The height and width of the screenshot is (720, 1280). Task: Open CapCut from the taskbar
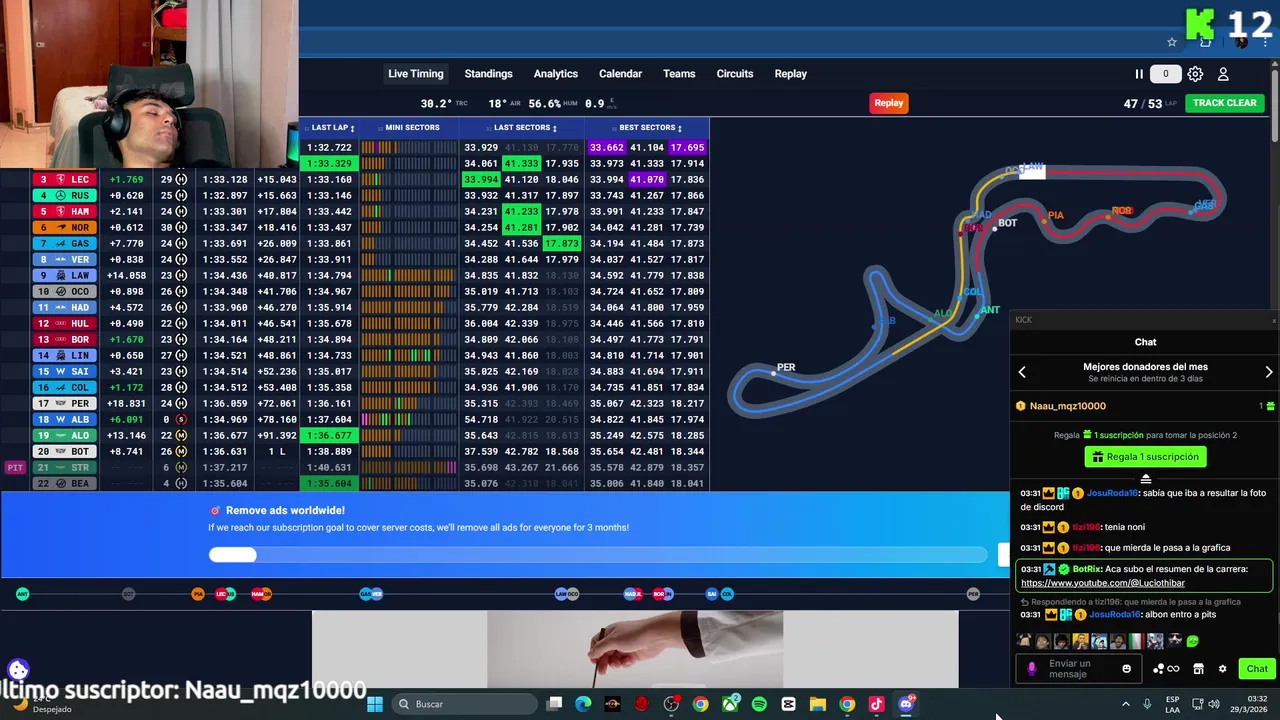pyautogui.click(x=788, y=704)
